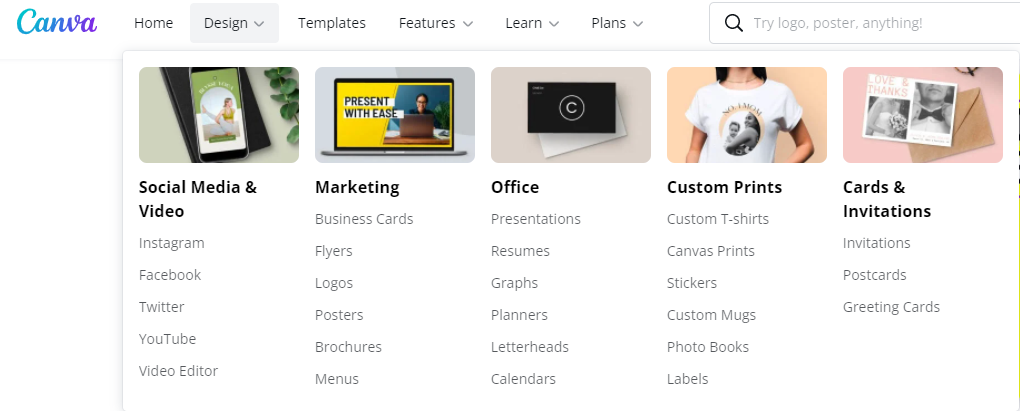Select the Instagram link
This screenshot has width=1020, height=411.
172,243
